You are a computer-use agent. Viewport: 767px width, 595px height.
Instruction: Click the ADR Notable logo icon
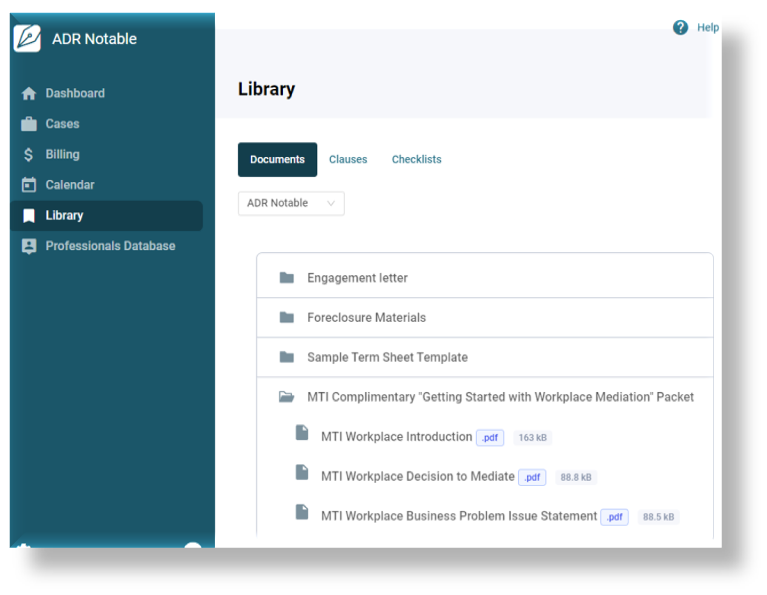tap(27, 39)
